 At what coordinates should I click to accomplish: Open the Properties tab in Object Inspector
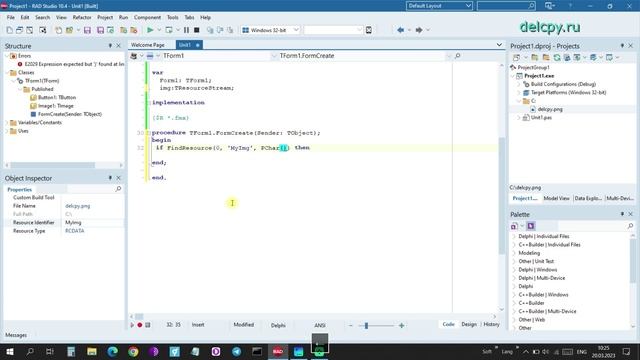point(20,189)
